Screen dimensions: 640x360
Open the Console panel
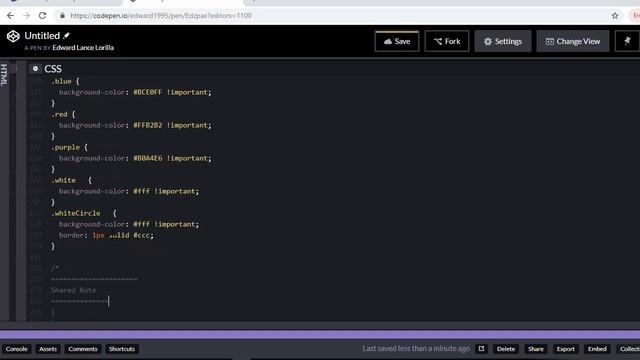click(x=16, y=349)
